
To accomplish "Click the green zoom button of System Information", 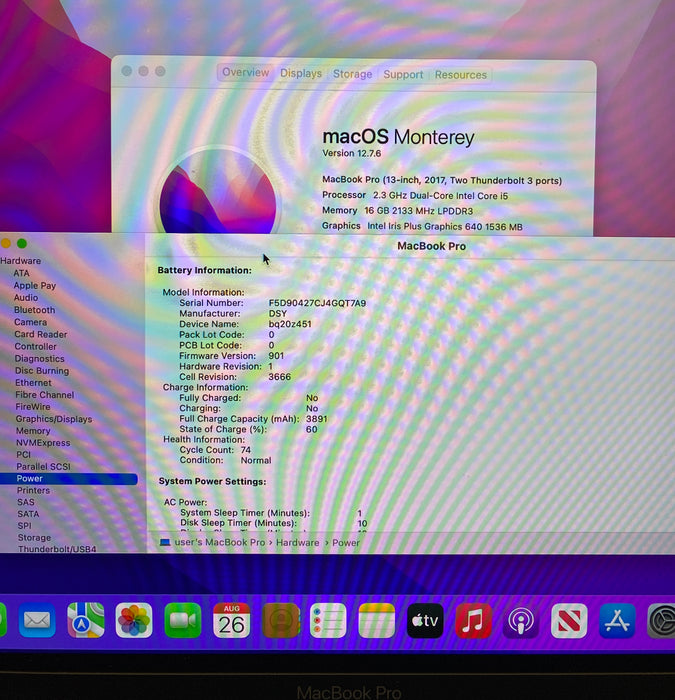I will [x=21, y=243].
